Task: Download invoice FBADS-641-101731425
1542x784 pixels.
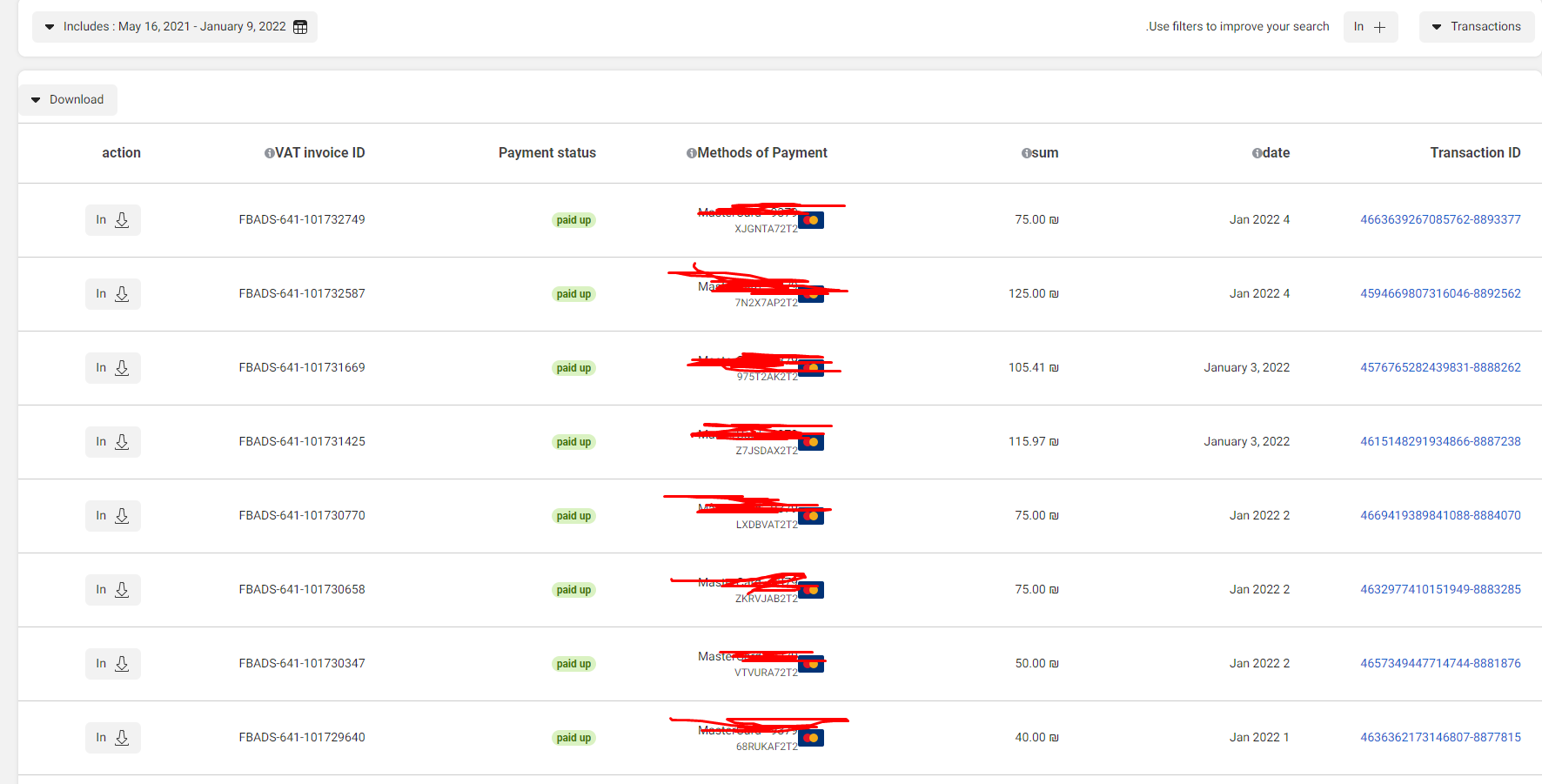Action: pos(113,442)
